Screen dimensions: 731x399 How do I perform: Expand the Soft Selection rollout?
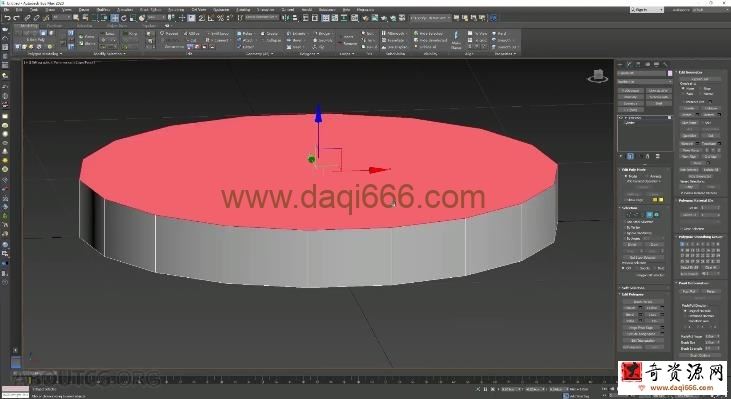[634, 288]
